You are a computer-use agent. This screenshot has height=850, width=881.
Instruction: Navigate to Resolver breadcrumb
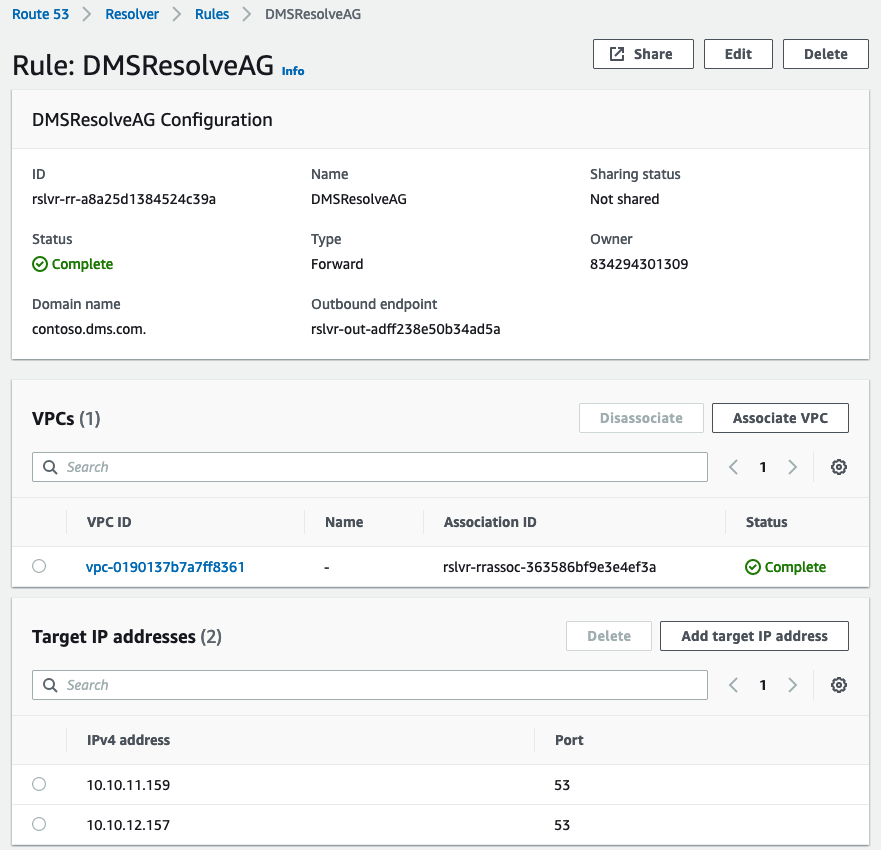[132, 14]
